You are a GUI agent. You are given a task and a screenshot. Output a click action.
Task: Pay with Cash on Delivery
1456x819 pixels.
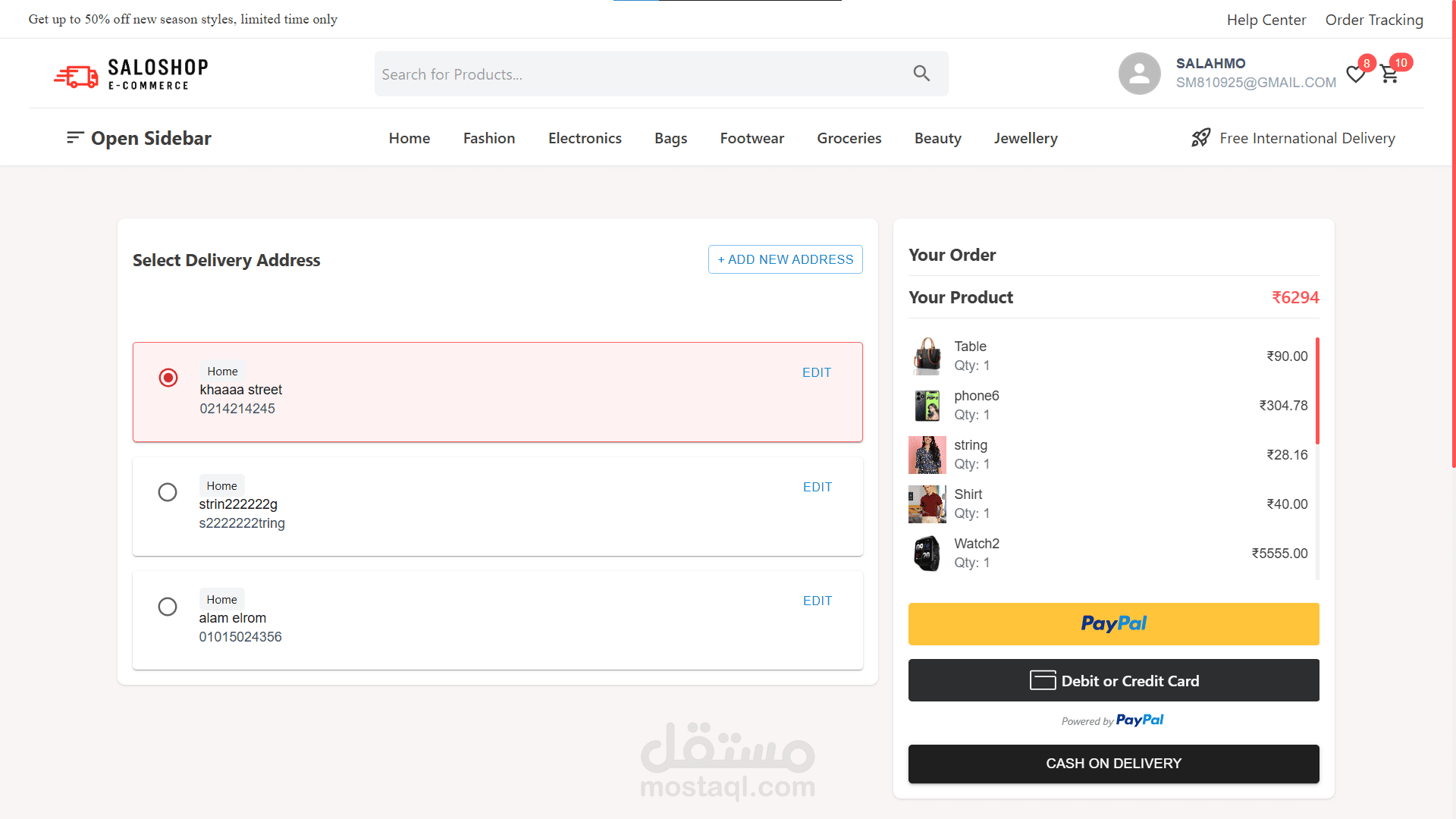(x=1113, y=764)
